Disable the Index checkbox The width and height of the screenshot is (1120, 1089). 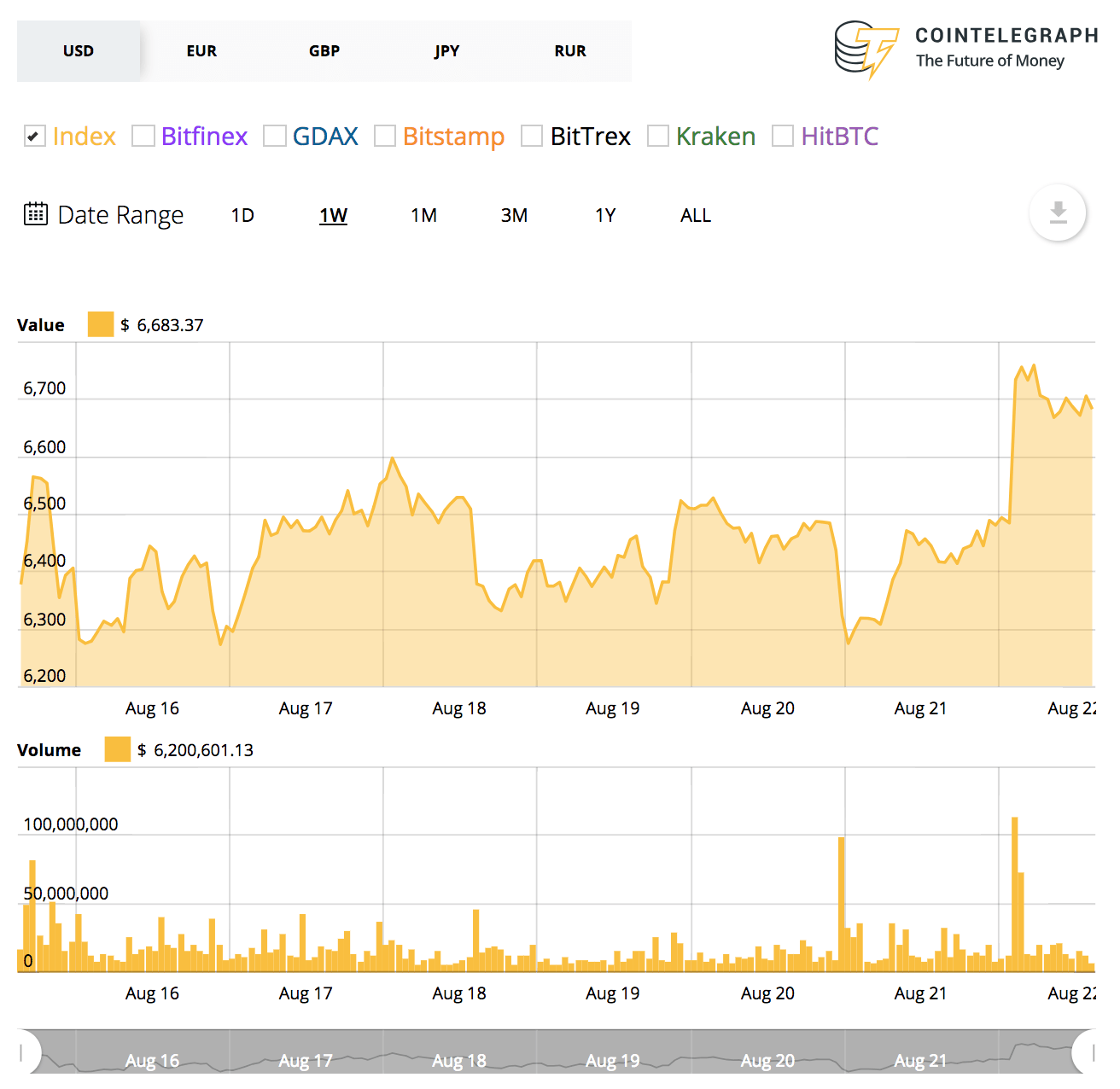tap(34, 136)
